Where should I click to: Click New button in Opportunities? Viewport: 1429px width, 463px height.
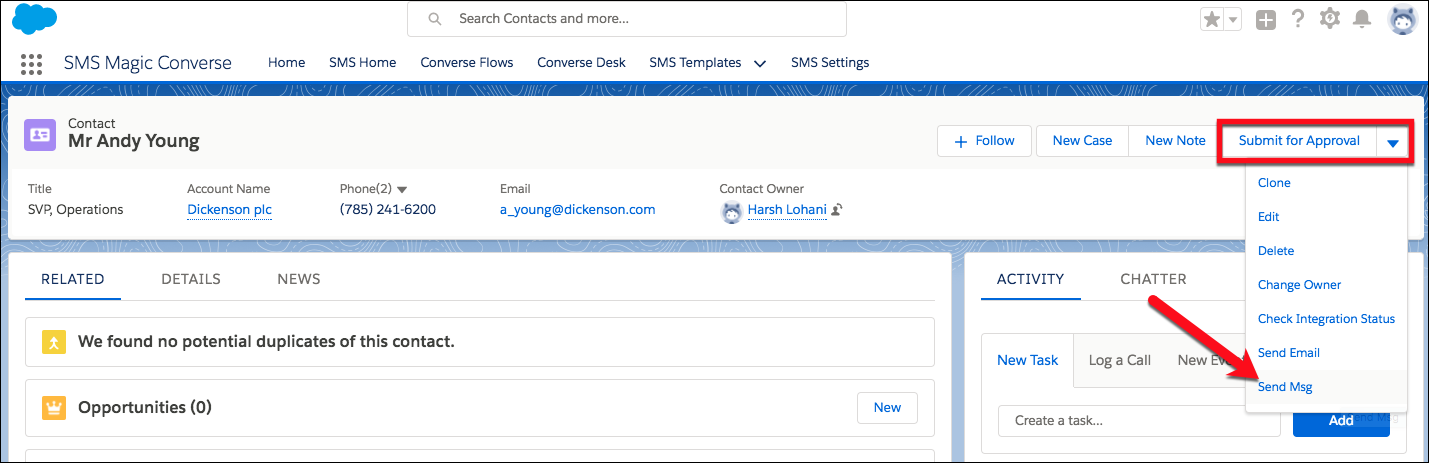[887, 408]
